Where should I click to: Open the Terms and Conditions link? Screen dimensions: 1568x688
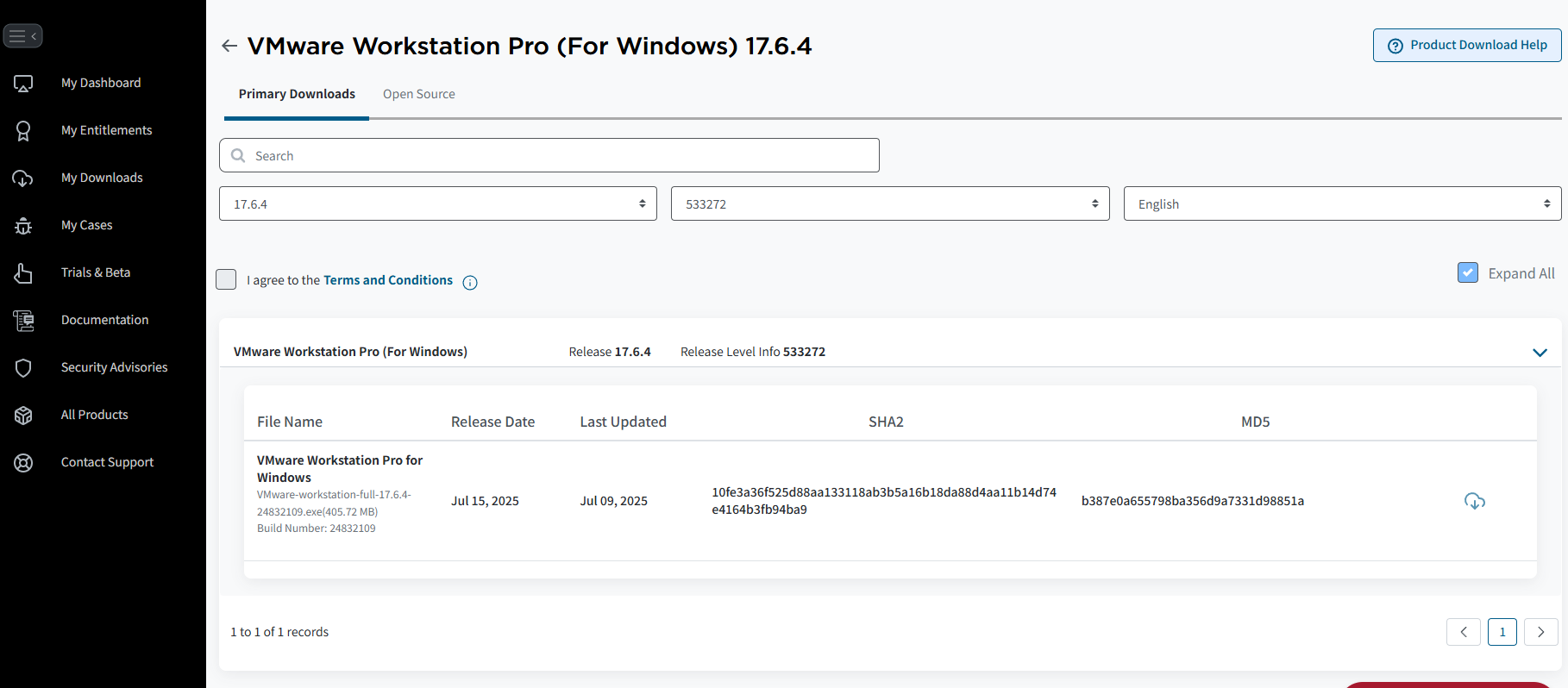(x=388, y=280)
